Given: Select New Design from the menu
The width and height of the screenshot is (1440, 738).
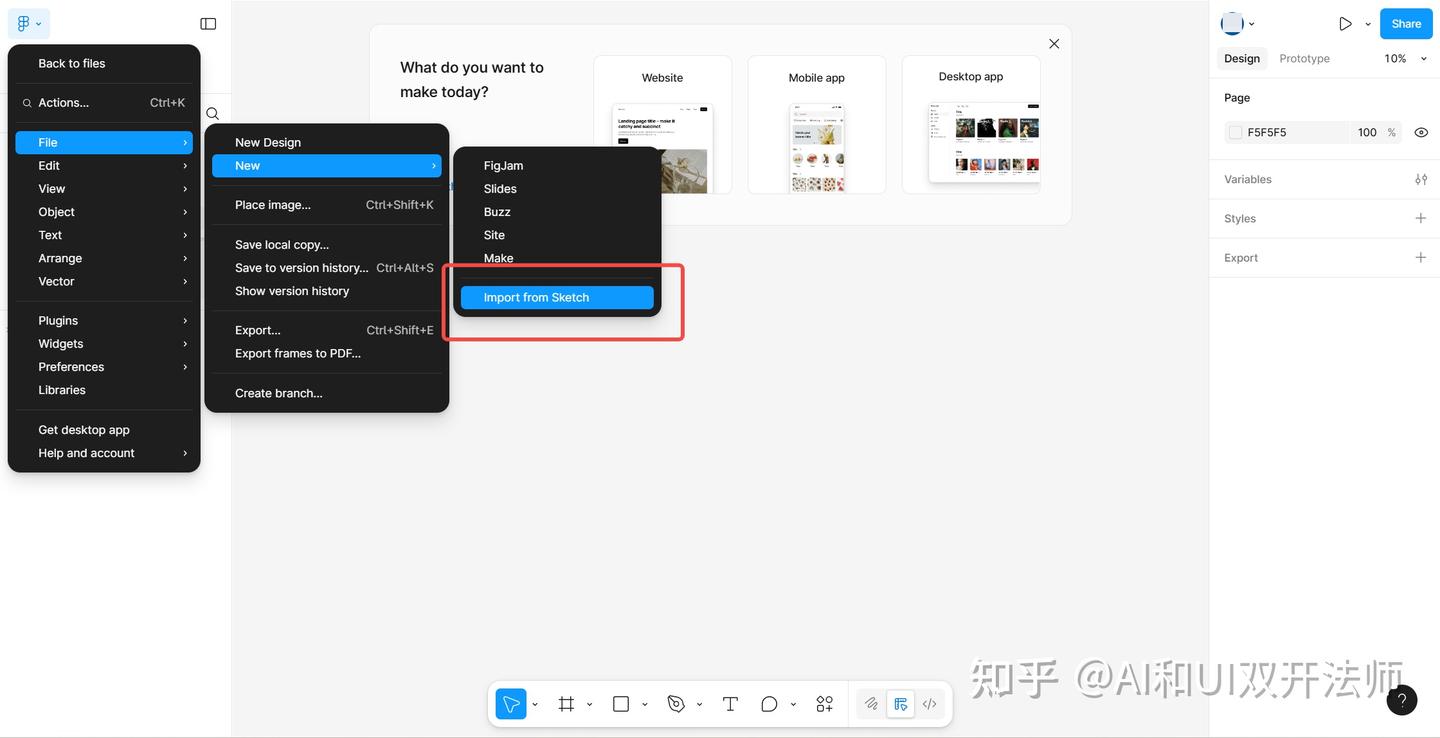Looking at the screenshot, I should coord(267,142).
